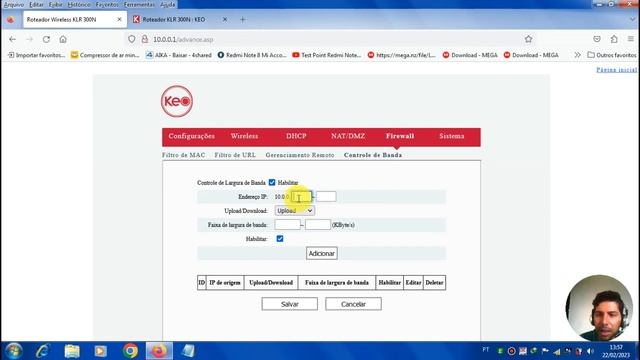
Task: Open the Histórico menu
Action: pos(79,4)
